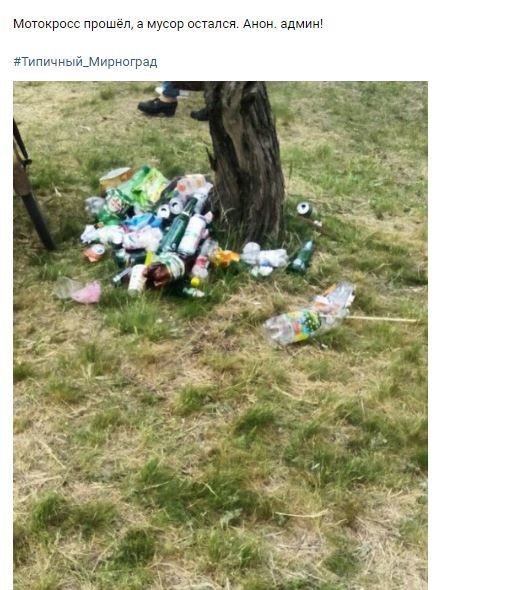506x590 pixels.
Task: Click the white cup at the pile's front
Action: pos(136,280)
